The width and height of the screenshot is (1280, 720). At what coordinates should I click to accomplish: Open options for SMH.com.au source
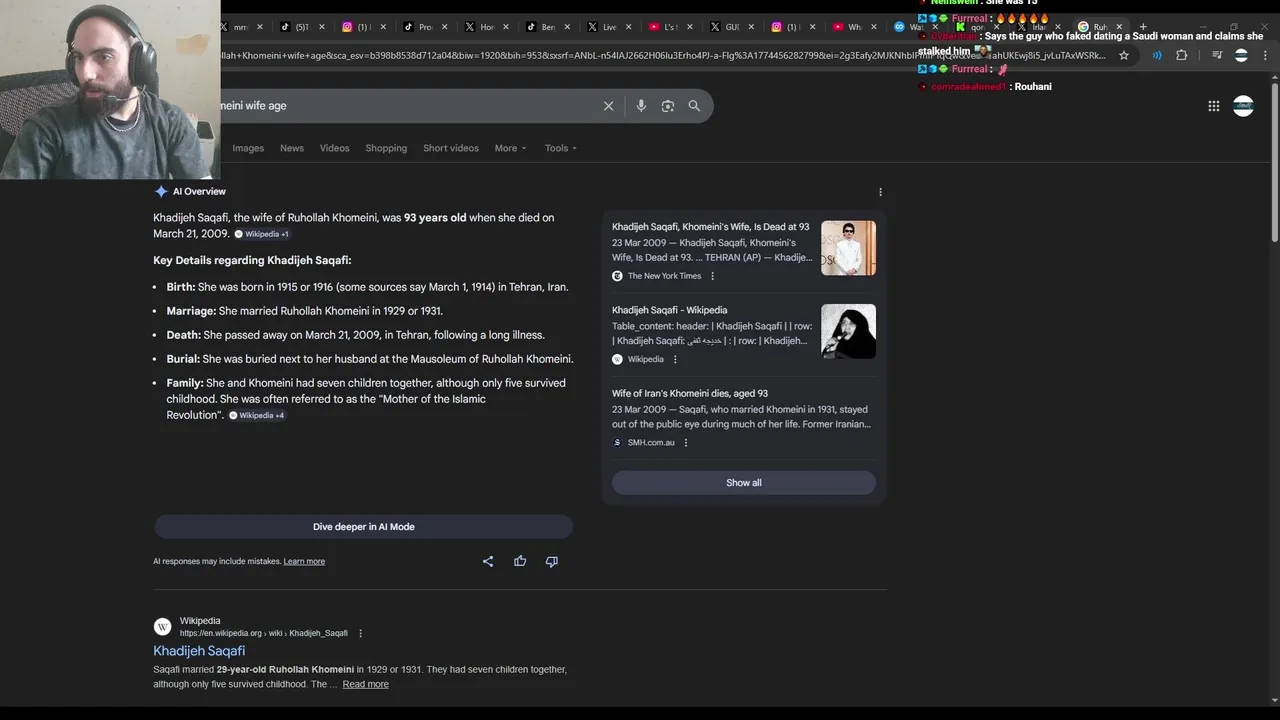[x=686, y=443]
